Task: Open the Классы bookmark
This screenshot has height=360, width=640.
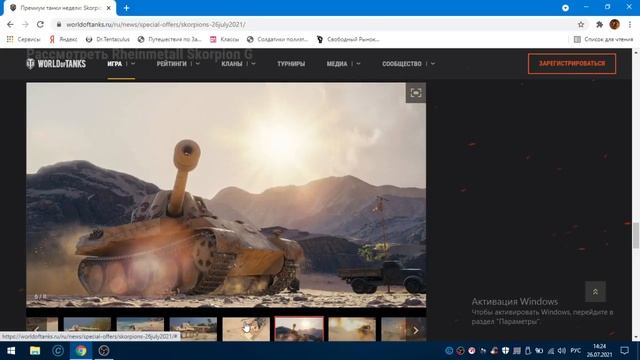Action: (224, 39)
